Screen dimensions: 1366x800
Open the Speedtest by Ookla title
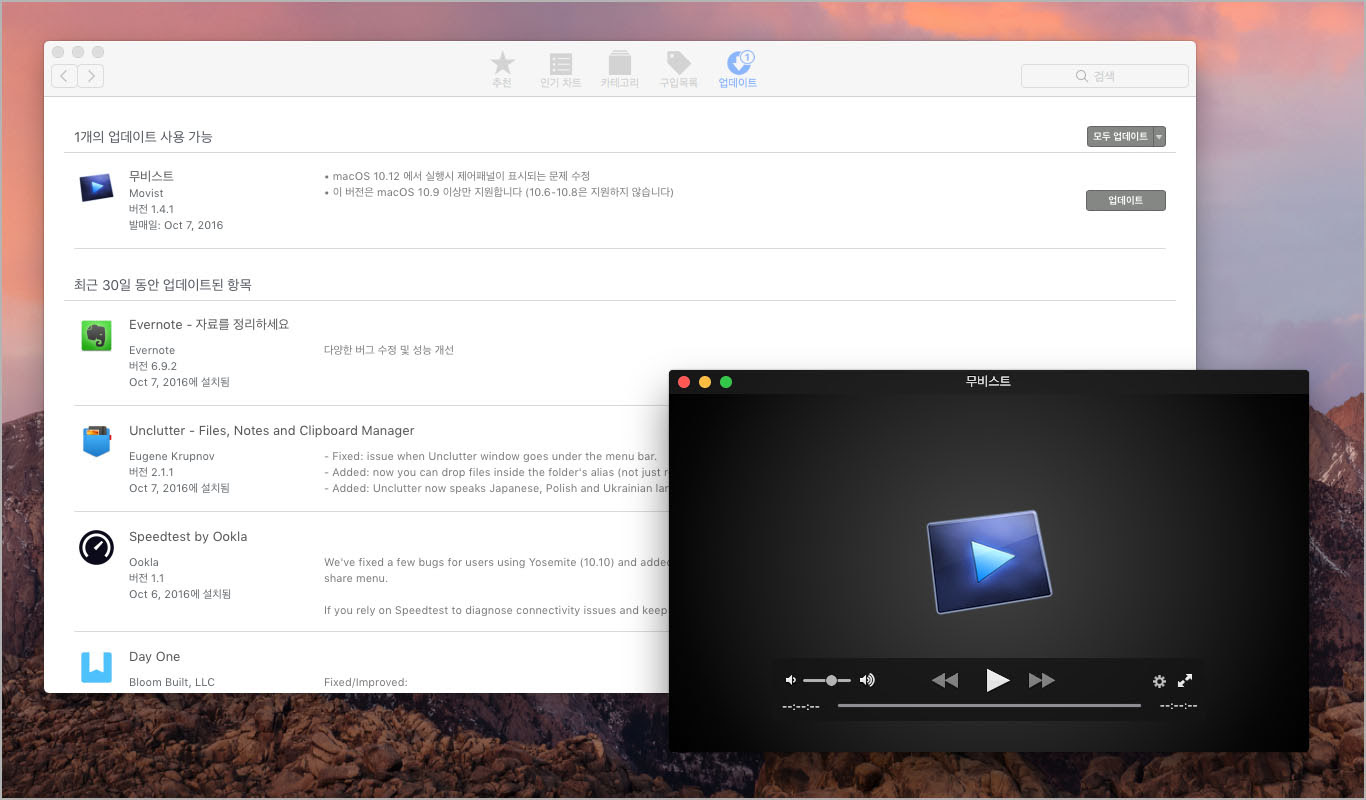188,537
